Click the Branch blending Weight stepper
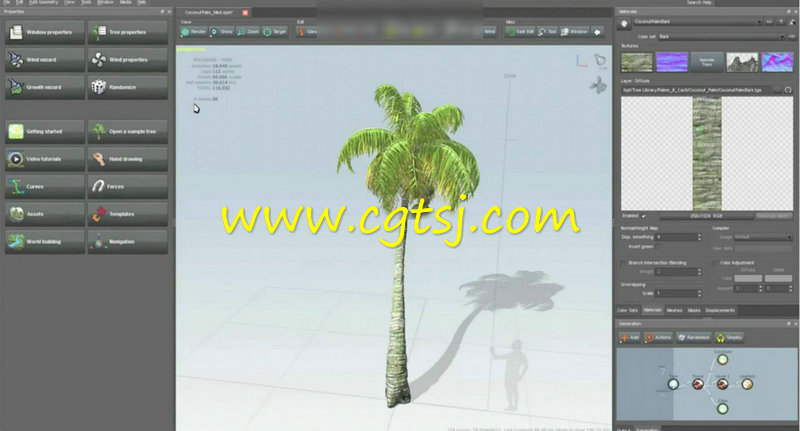The width and height of the screenshot is (800, 431). tap(699, 272)
